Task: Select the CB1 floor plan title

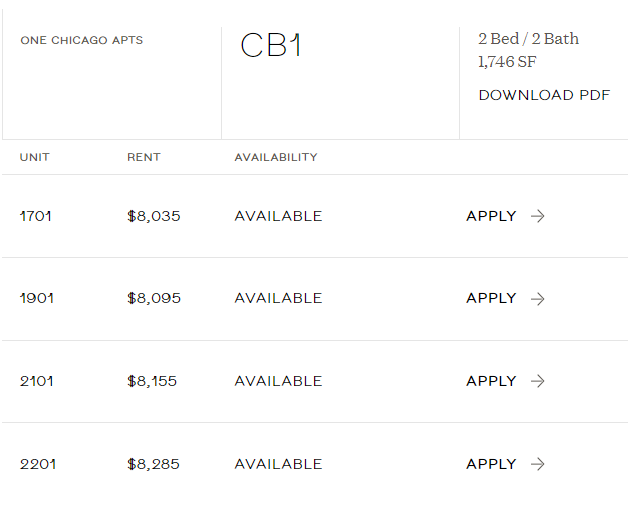Action: coord(271,45)
